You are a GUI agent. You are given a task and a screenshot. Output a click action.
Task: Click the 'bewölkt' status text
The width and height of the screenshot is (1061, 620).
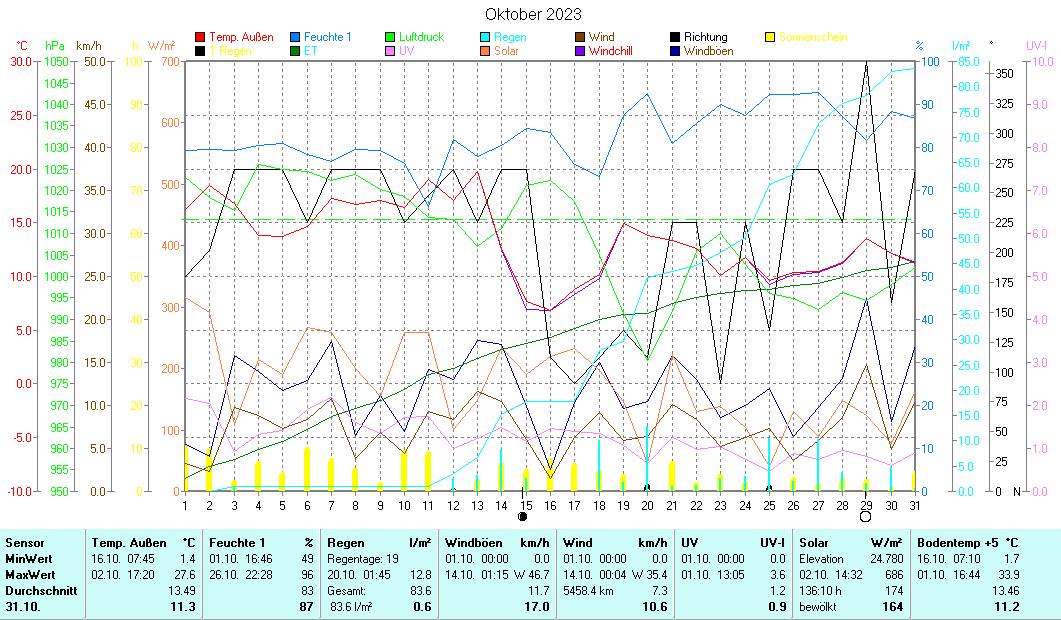pyautogui.click(x=819, y=607)
